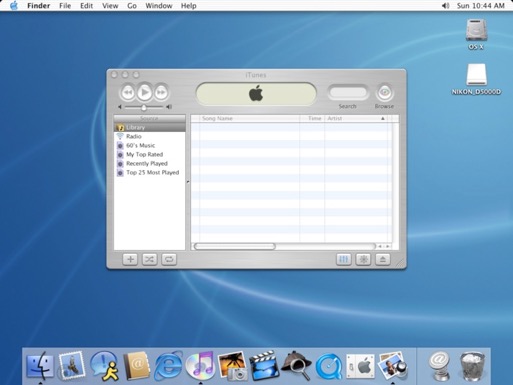Click the Apple logo status display
This screenshot has height=385, width=513.
(x=256, y=93)
